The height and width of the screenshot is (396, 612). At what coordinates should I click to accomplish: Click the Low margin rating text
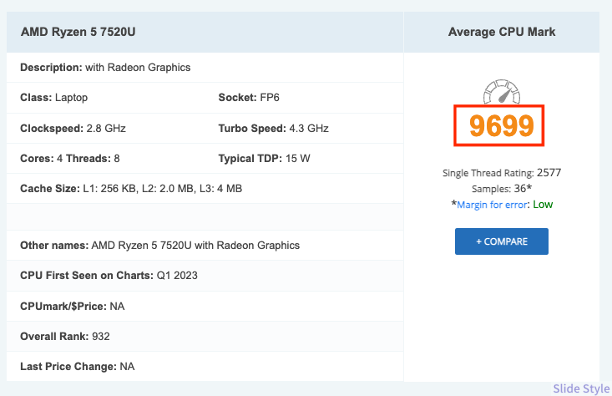[543, 204]
